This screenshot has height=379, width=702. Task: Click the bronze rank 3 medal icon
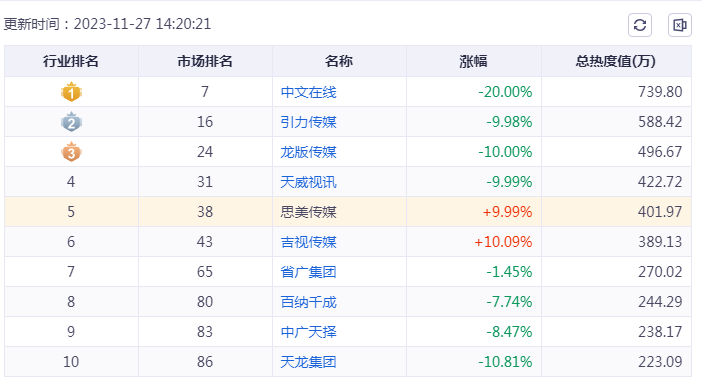pos(71,152)
